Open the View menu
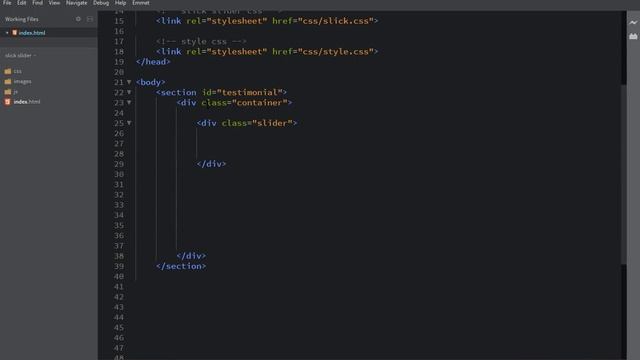 [54, 3]
